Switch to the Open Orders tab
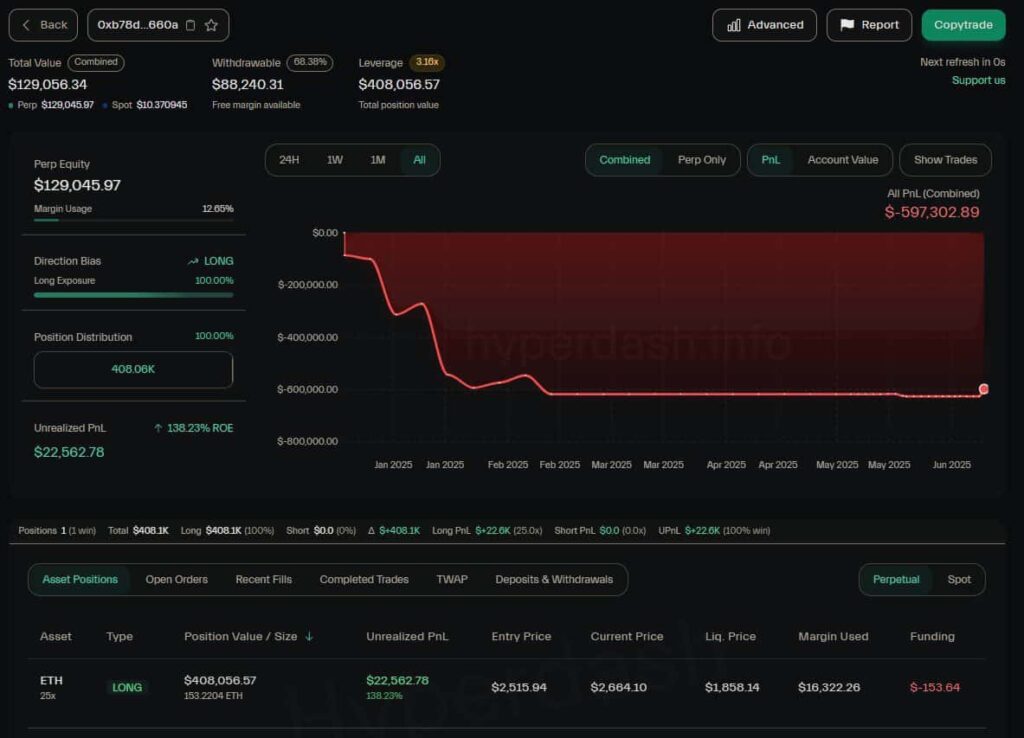Screen dimensions: 1024x738 pos(178,579)
